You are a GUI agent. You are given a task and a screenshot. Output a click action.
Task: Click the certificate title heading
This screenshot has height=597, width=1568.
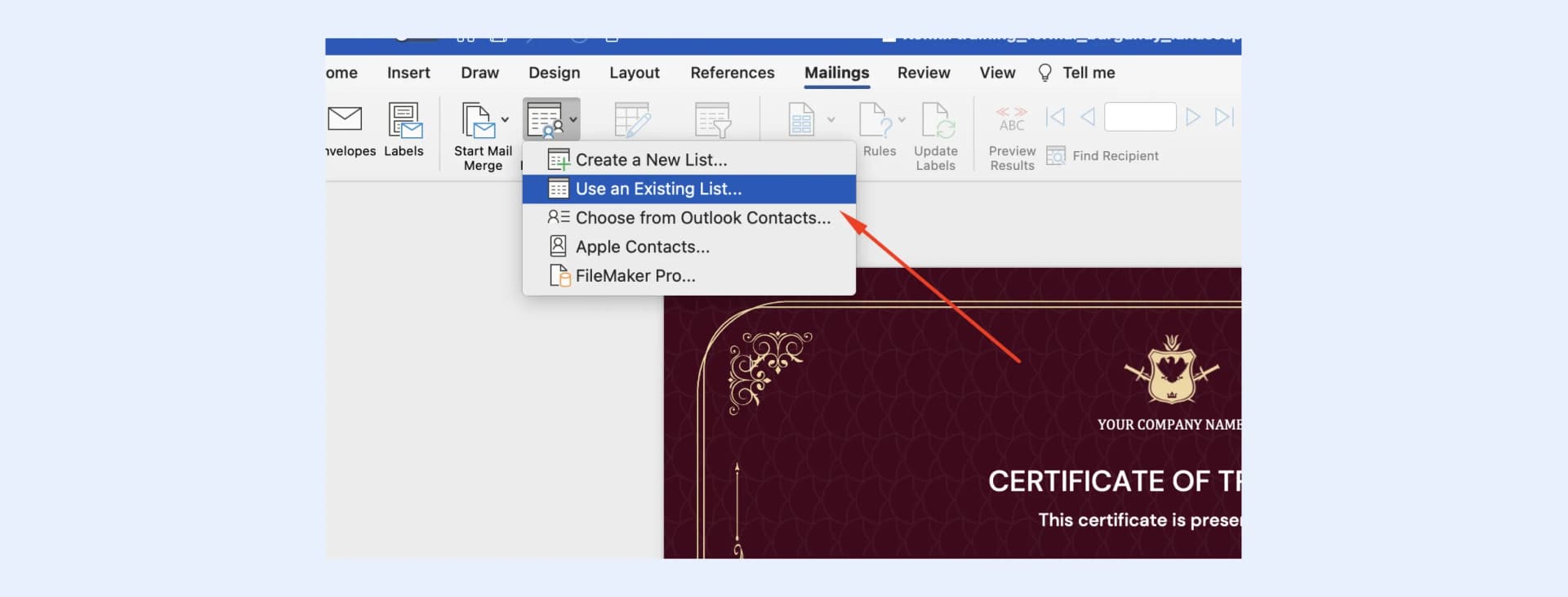coord(1114,481)
